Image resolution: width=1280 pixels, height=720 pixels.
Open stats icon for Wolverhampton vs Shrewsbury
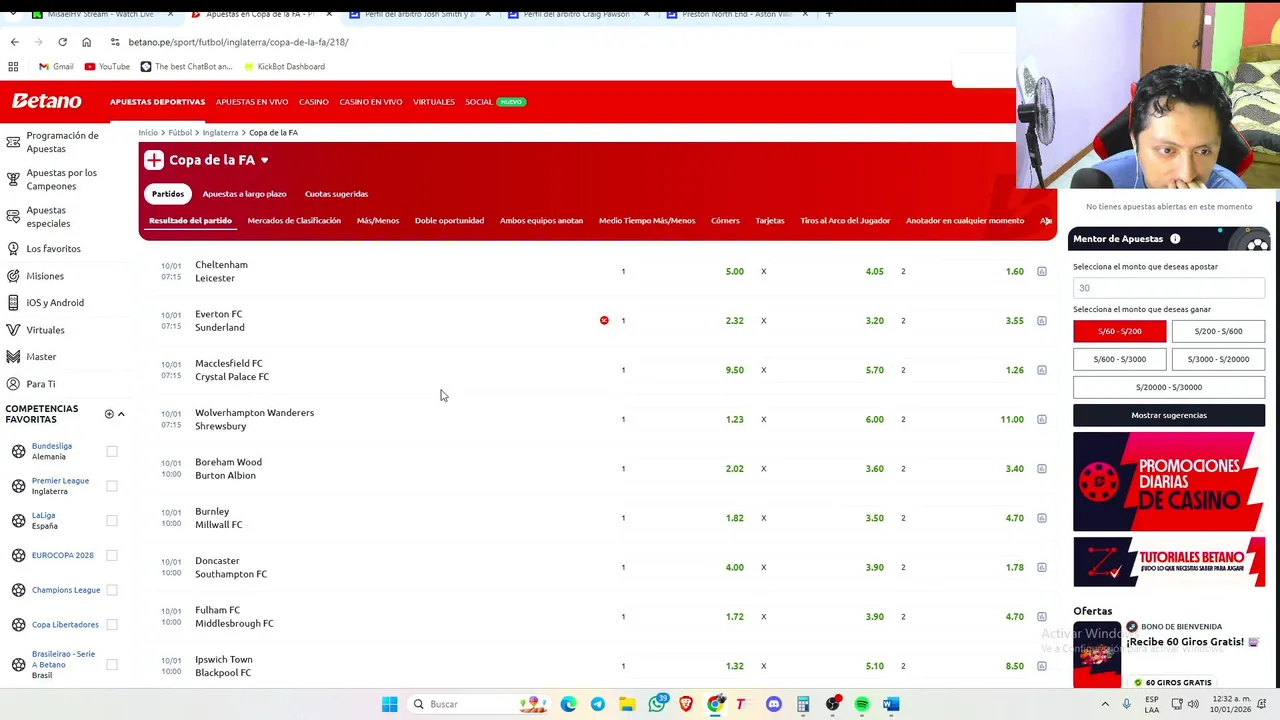tap(1041, 419)
